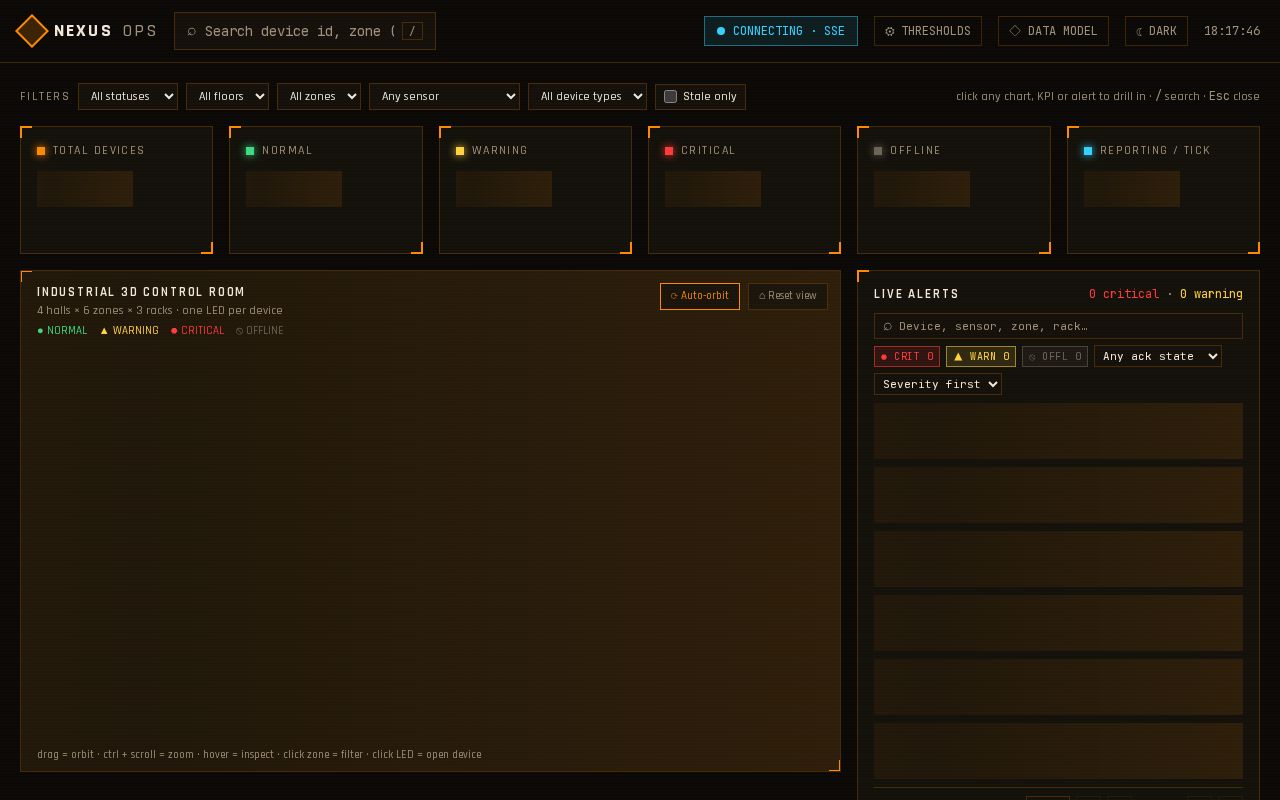1280x800 pixels.
Task: Click the Offline legend entry
Action: 260,331
